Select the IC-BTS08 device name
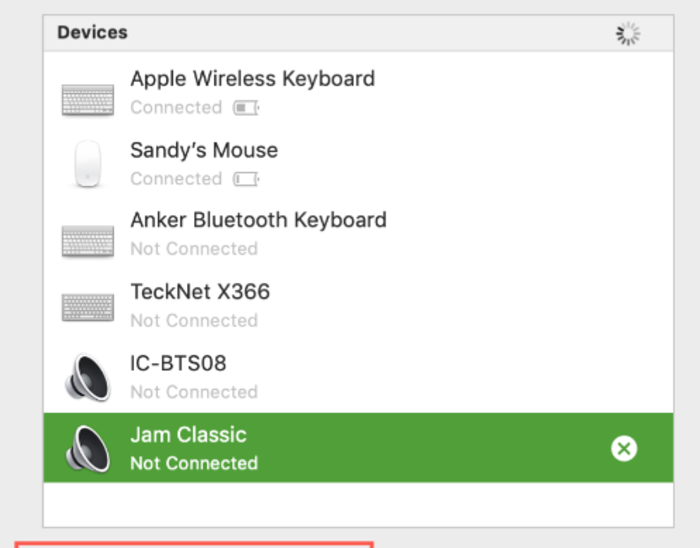Image resolution: width=700 pixels, height=548 pixels. coord(178,363)
